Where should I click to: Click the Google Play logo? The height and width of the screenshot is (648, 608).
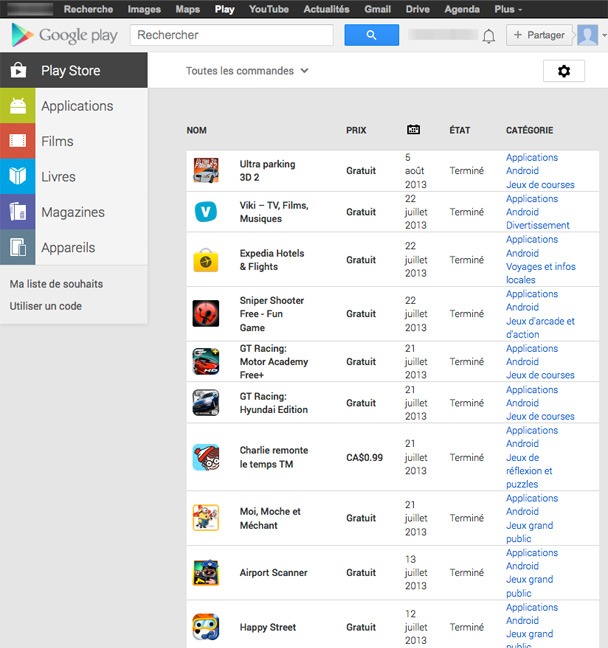point(64,35)
